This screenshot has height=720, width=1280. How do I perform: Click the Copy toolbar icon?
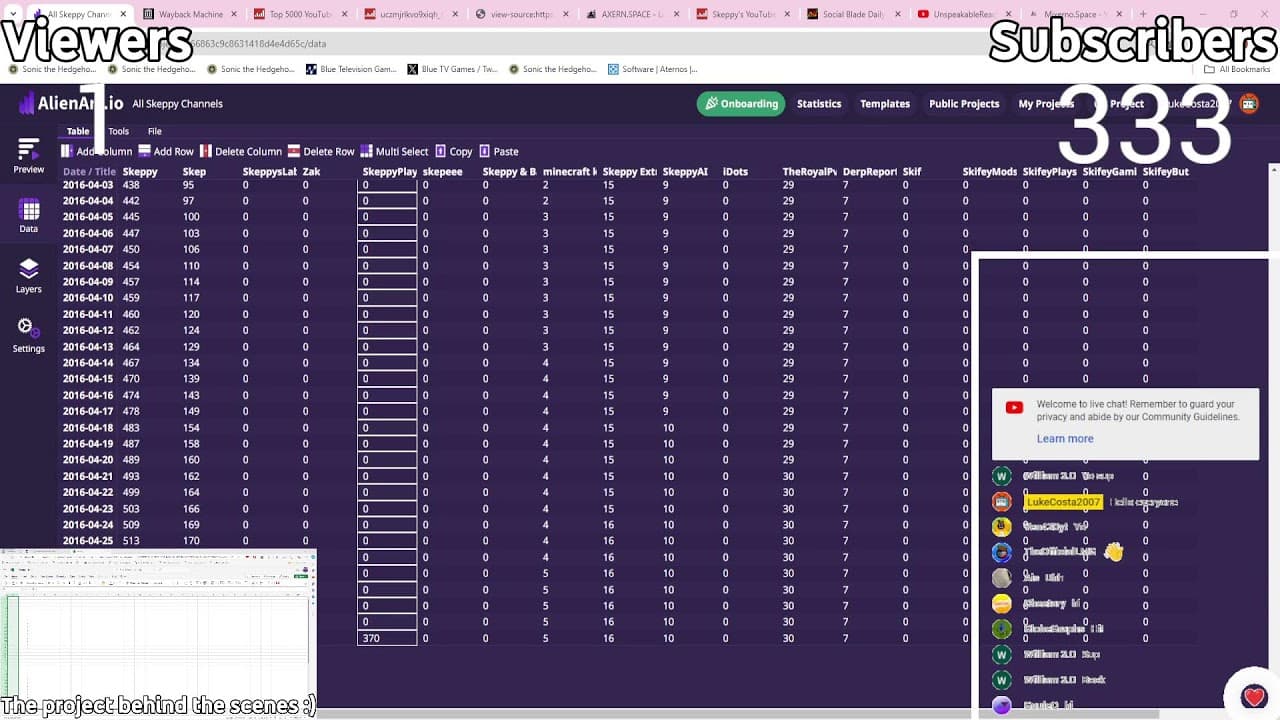(440, 151)
